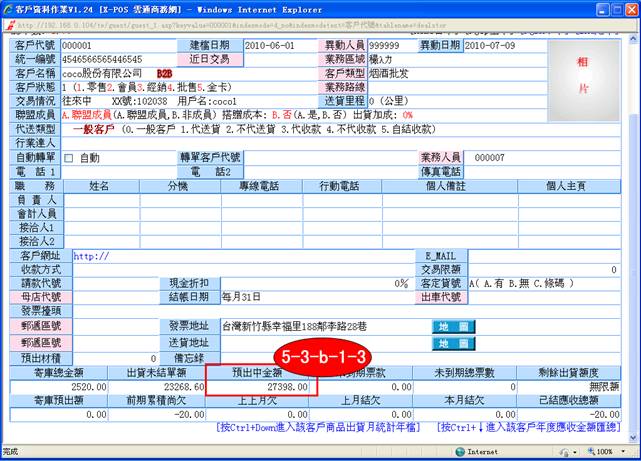Image resolution: width=641 pixels, height=461 pixels.
Task: Click the Internet Explorer icon in title bar
Action: click(8, 7)
